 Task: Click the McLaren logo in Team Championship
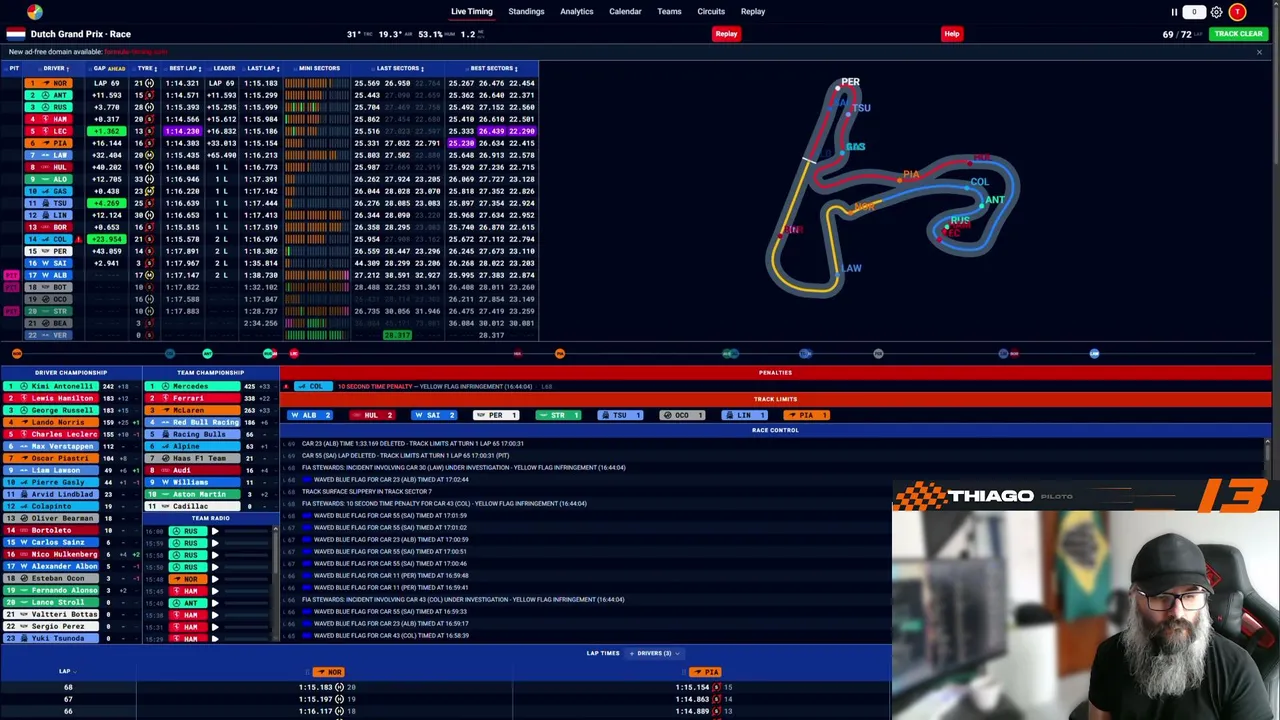(x=166, y=410)
